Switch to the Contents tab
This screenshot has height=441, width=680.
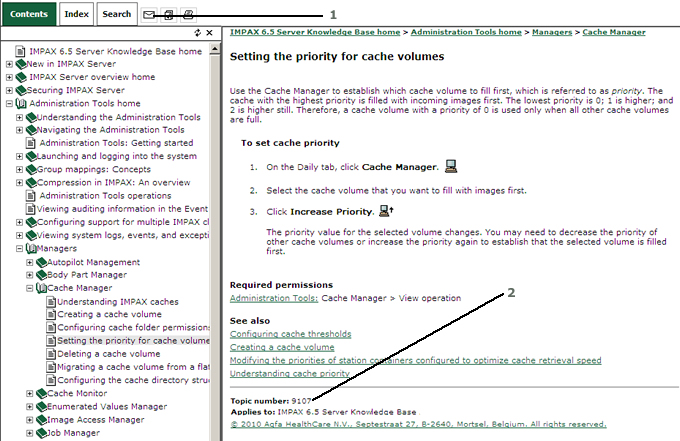[29, 14]
